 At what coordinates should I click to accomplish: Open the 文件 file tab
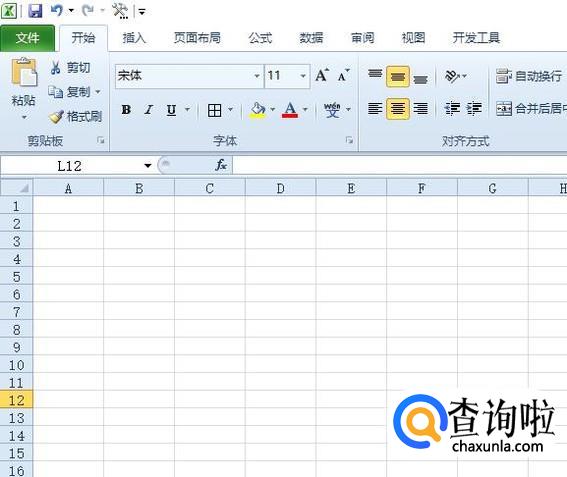point(27,38)
